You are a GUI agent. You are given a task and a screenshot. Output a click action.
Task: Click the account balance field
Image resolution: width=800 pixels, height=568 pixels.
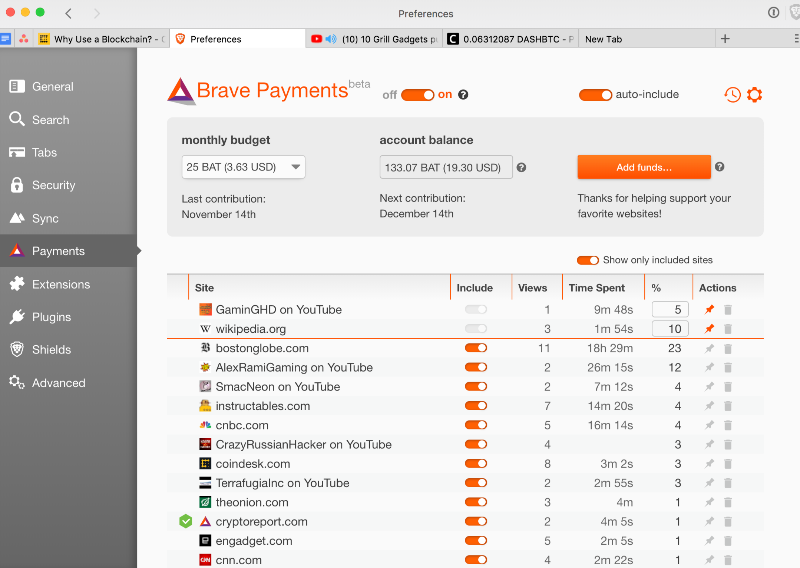pyautogui.click(x=446, y=167)
